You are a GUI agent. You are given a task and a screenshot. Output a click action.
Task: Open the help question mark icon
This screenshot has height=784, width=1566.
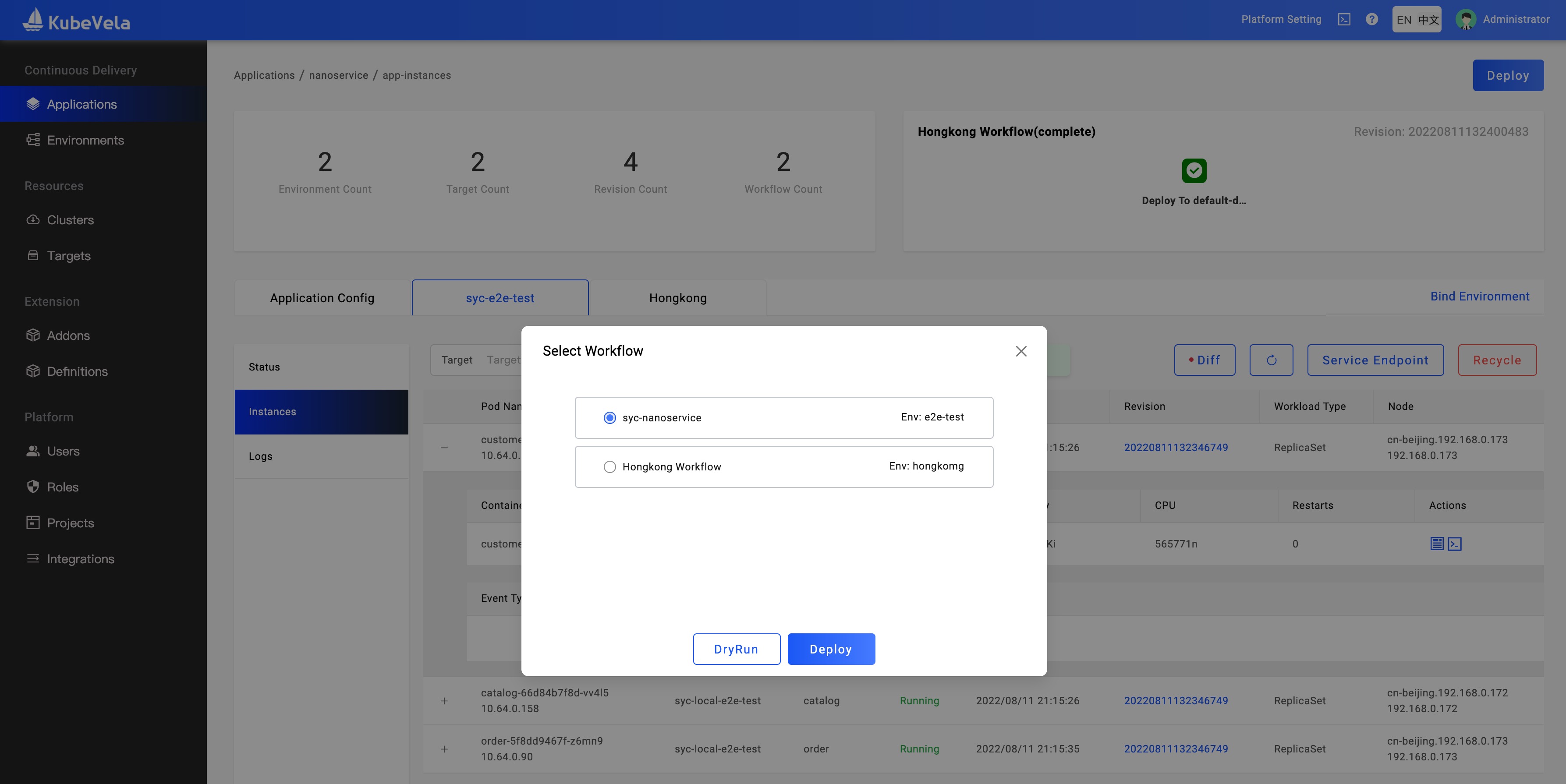click(x=1371, y=19)
